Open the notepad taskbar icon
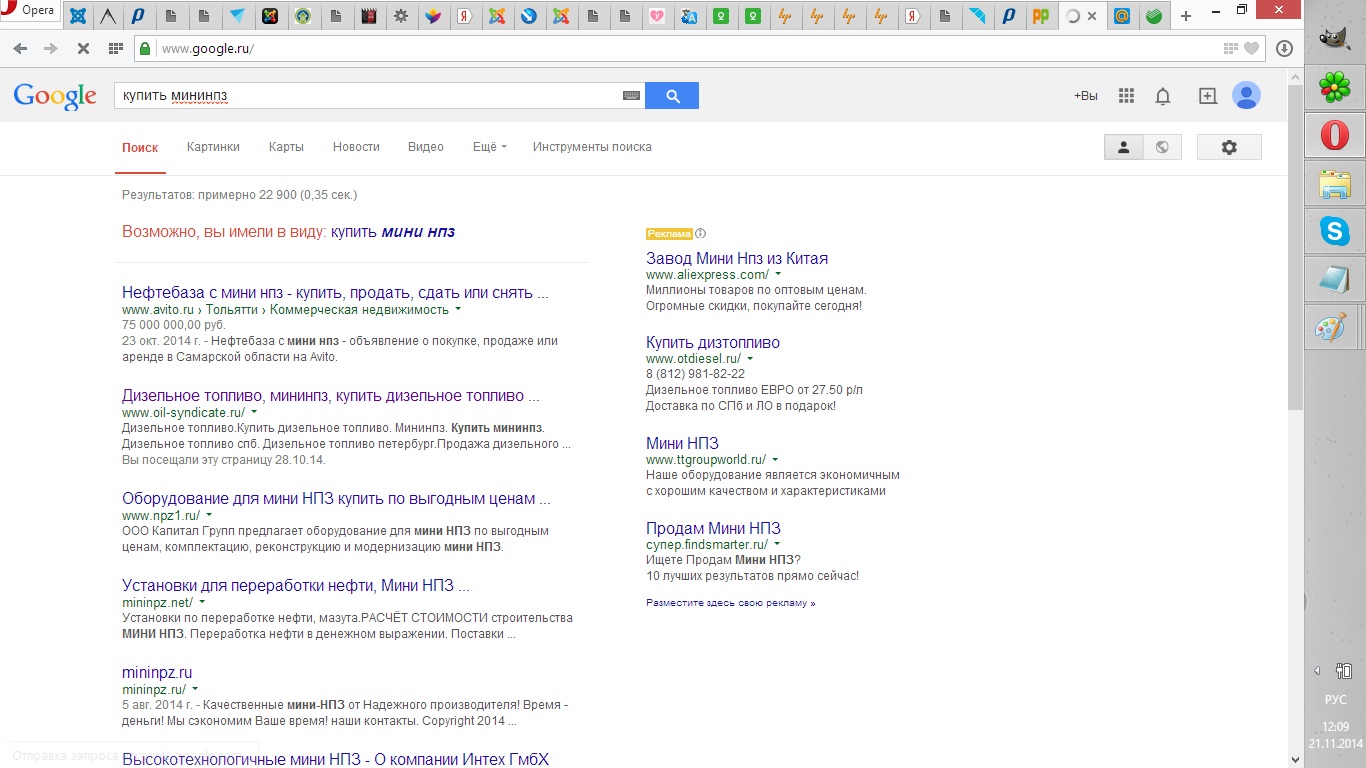1366x768 pixels. [1334, 279]
